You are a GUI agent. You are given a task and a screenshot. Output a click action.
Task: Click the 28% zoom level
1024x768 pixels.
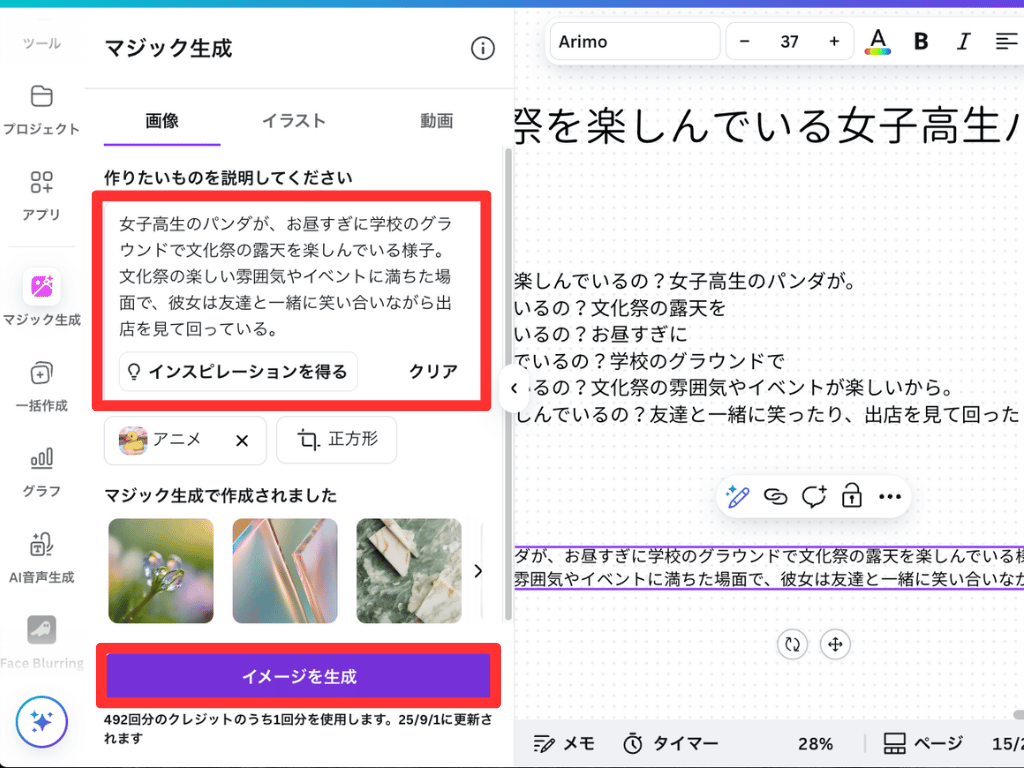[815, 743]
